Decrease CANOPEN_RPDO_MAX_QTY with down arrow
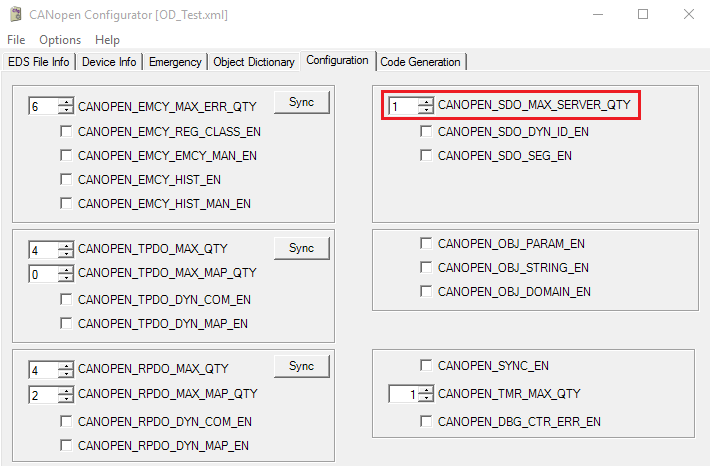The height and width of the screenshot is (466, 710). (x=66, y=374)
